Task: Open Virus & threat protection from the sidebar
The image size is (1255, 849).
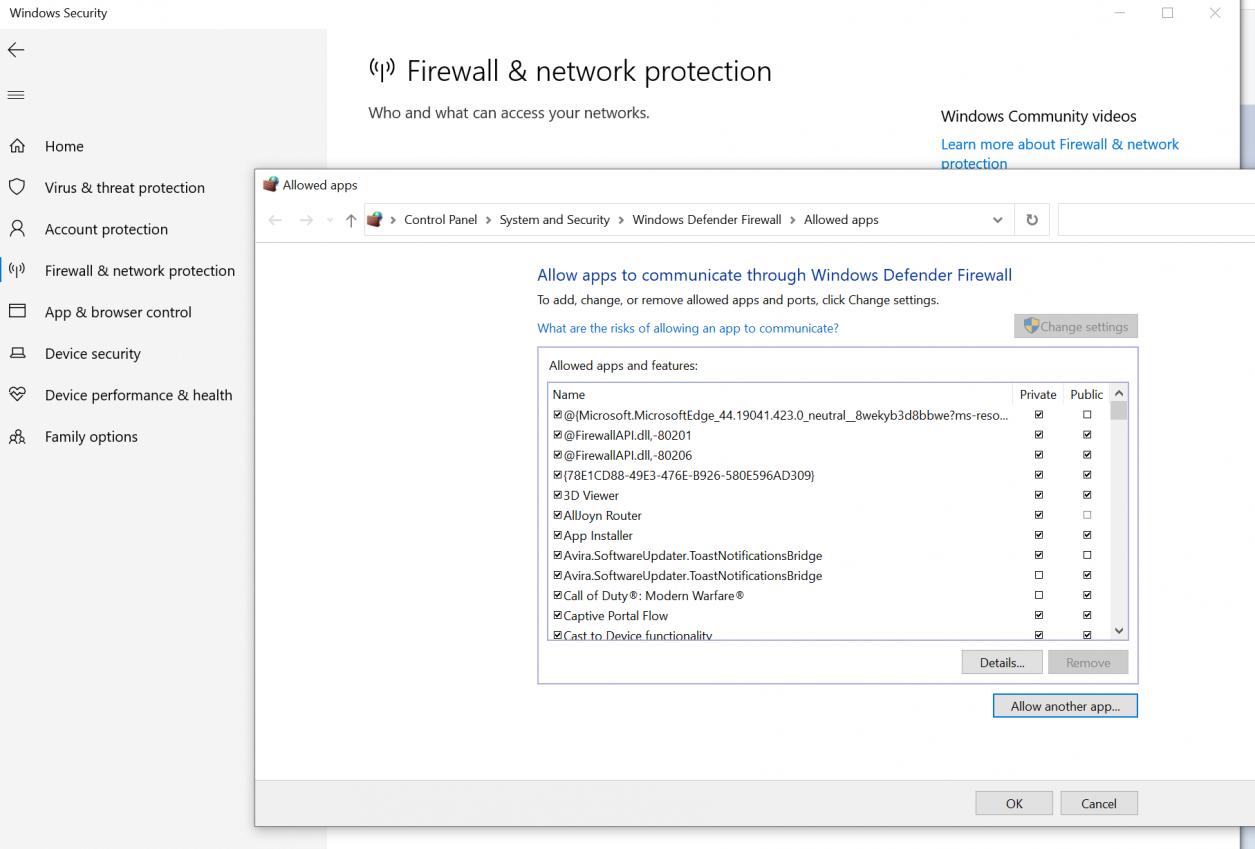Action: tap(124, 187)
